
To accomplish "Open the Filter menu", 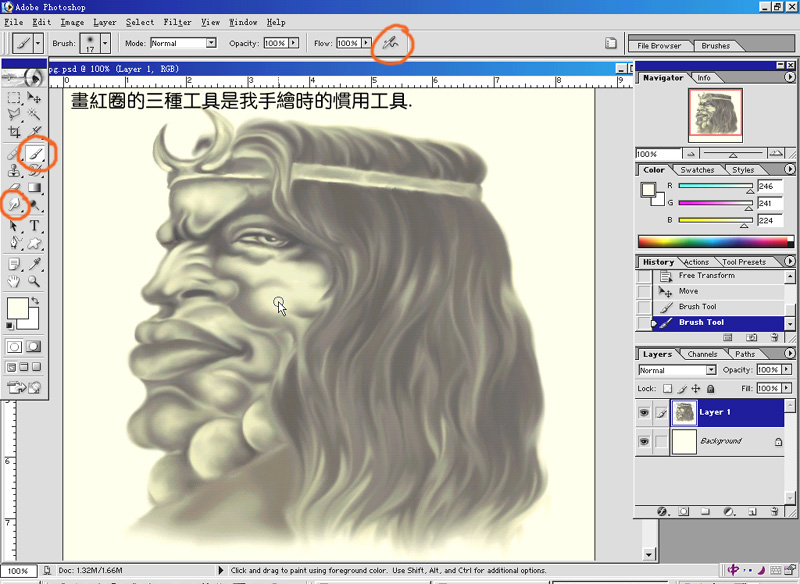I will (177, 22).
